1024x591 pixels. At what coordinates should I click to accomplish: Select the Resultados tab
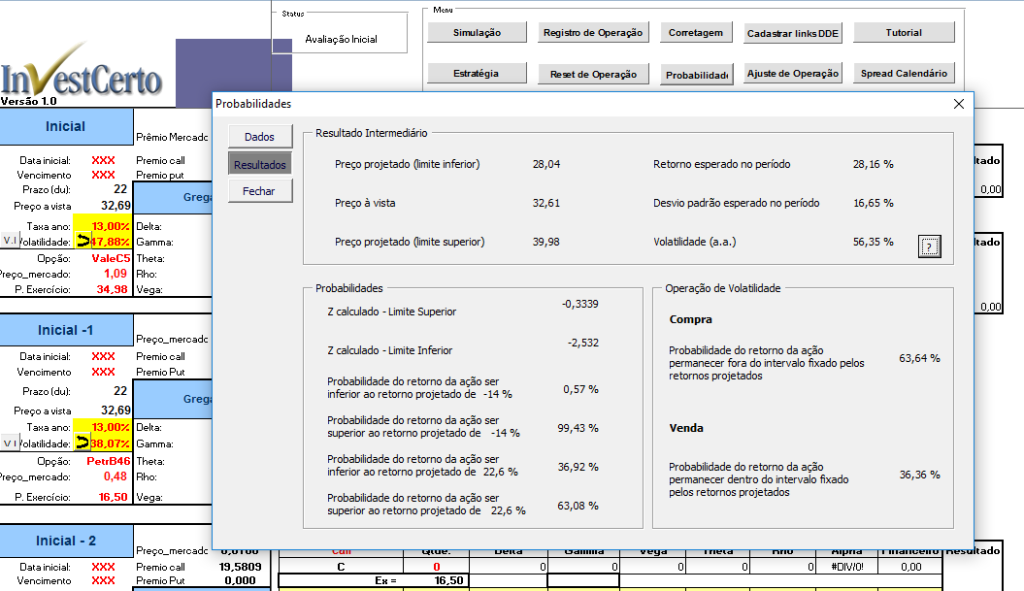point(259,163)
